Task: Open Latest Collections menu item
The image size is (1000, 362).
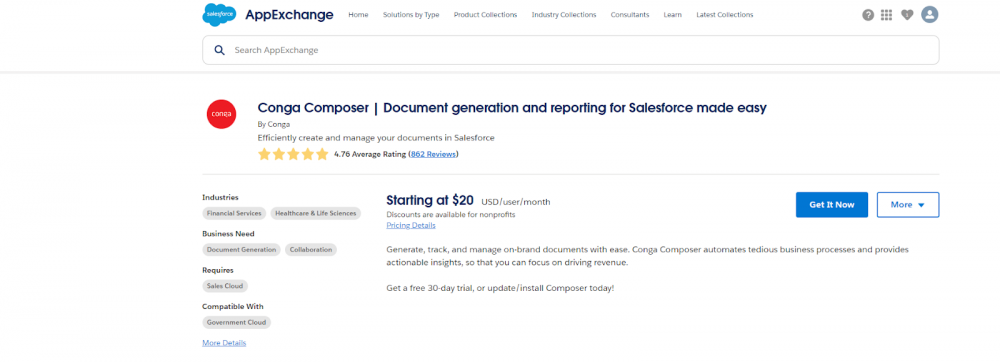Action: click(724, 15)
